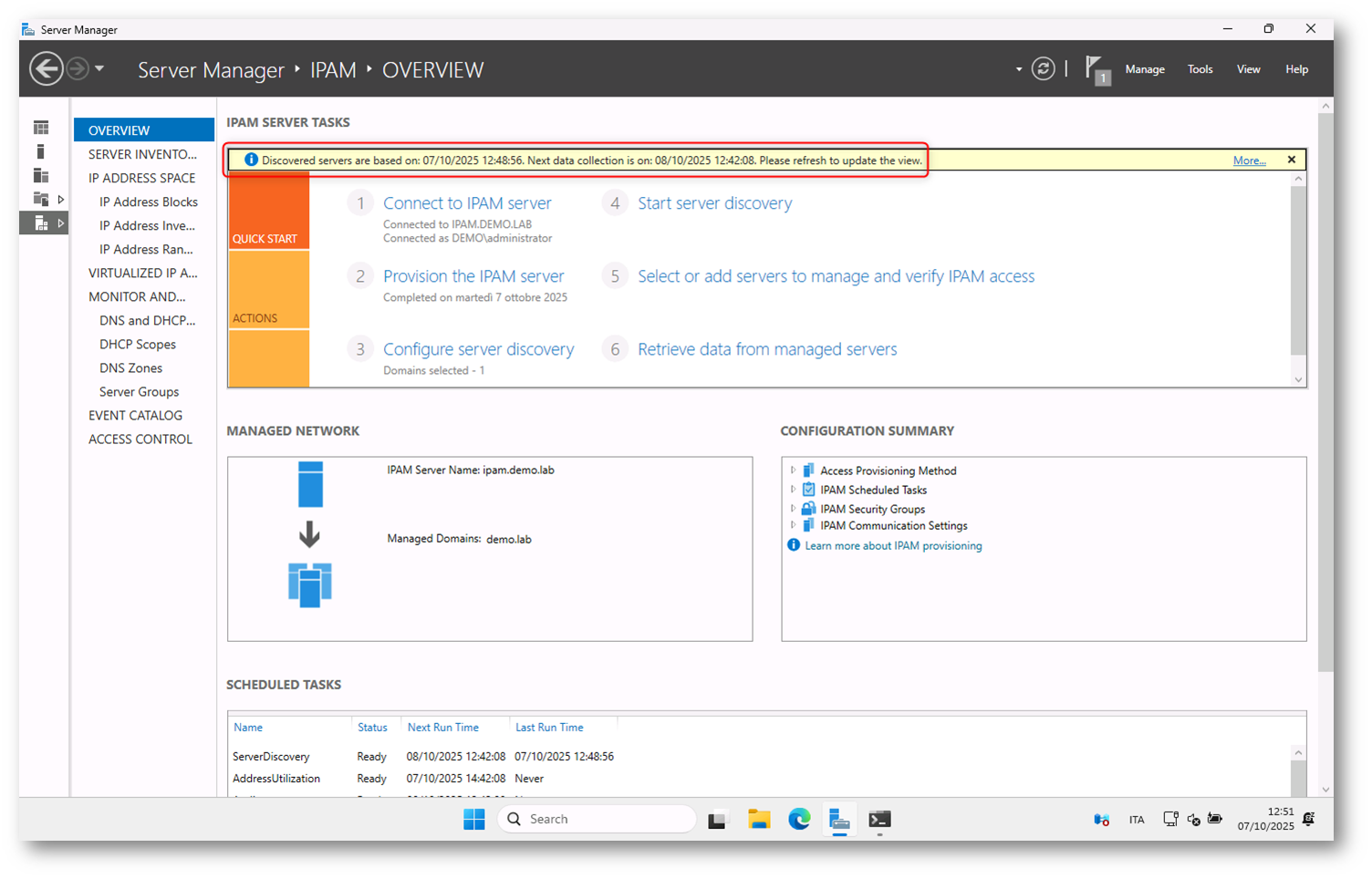This screenshot has width=1372, height=879.
Task: Open the notifications flag icon
Action: point(1095,69)
